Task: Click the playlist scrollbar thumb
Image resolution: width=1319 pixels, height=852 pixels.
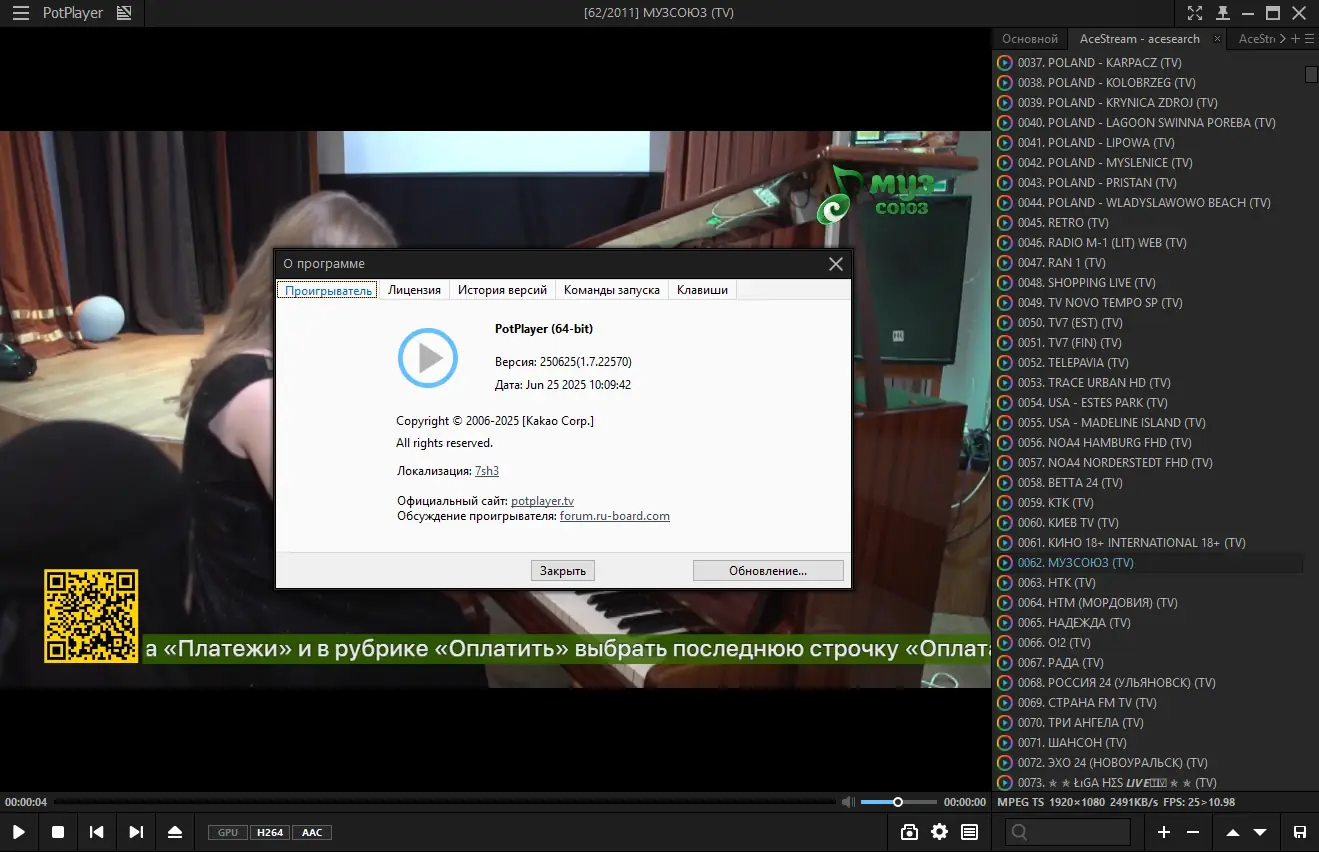Action: pyautogui.click(x=1312, y=74)
